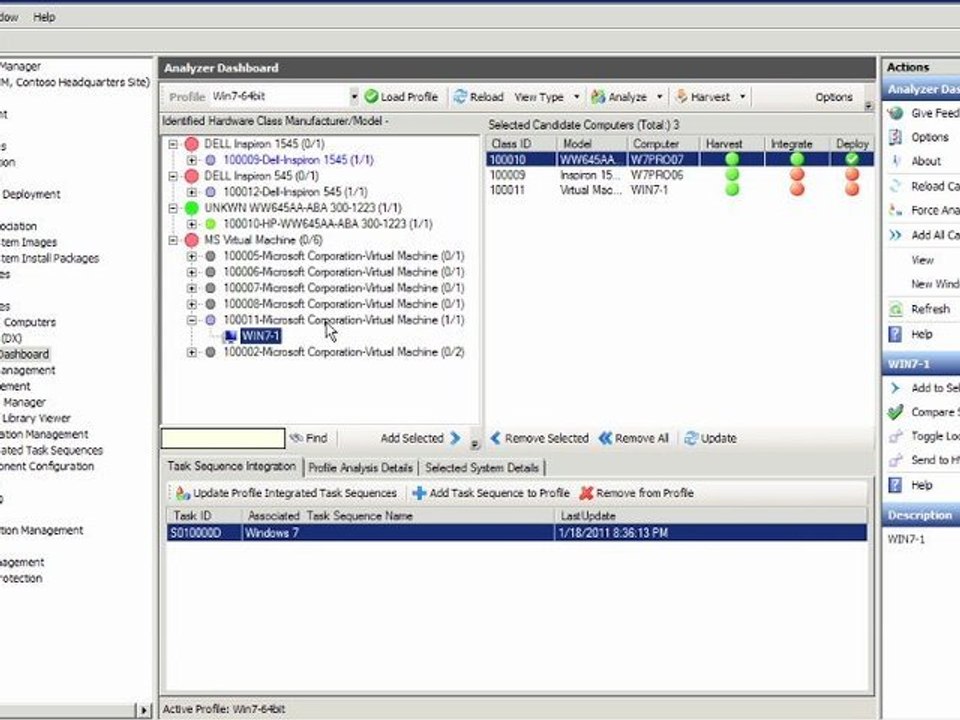Image resolution: width=960 pixels, height=720 pixels.
Task: Switch to Task Sequence Integration tab
Action: point(231,467)
